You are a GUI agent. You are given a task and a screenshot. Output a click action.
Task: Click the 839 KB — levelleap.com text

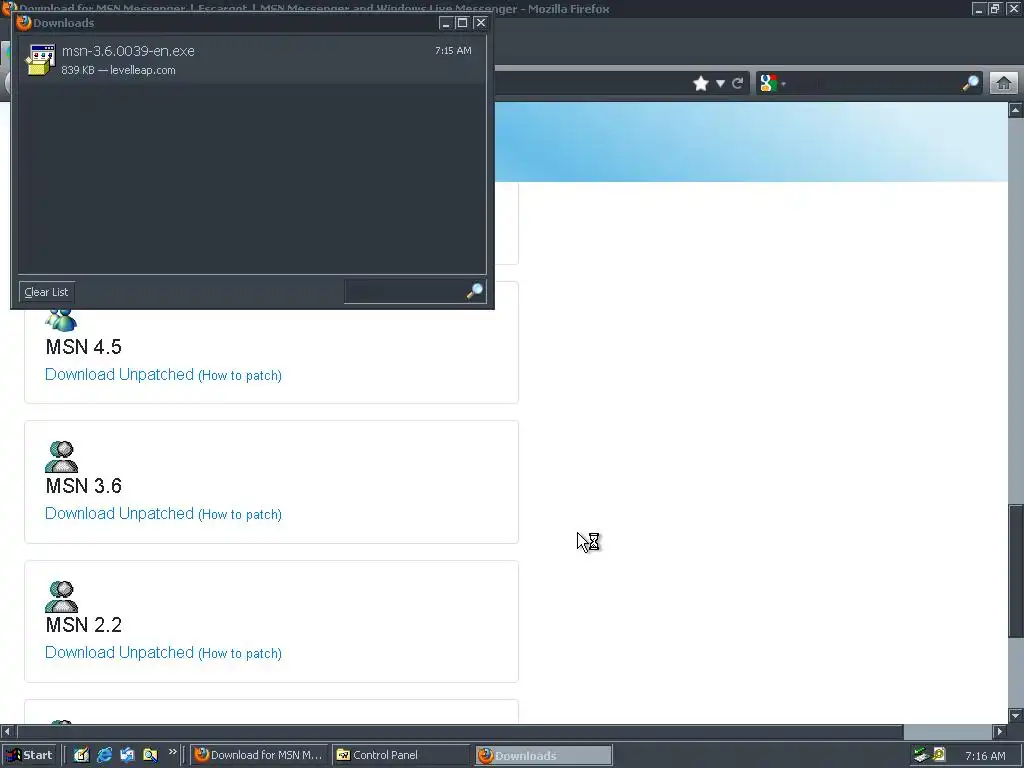pos(118,70)
